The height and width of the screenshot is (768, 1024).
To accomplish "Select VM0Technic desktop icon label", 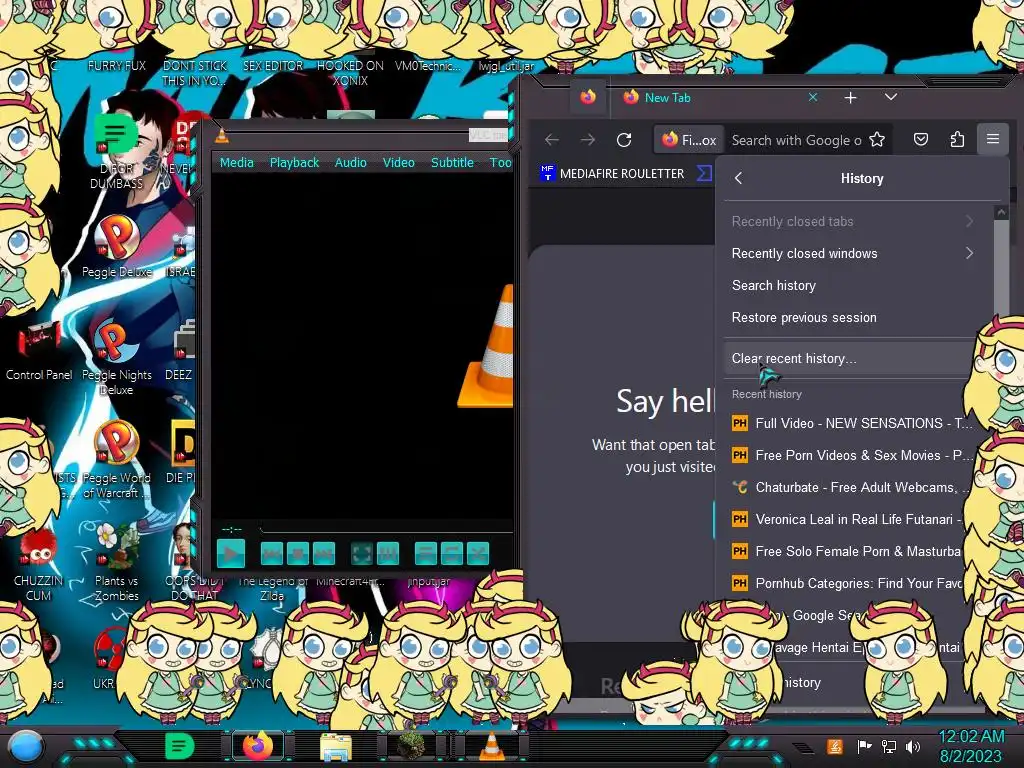I will point(428,66).
